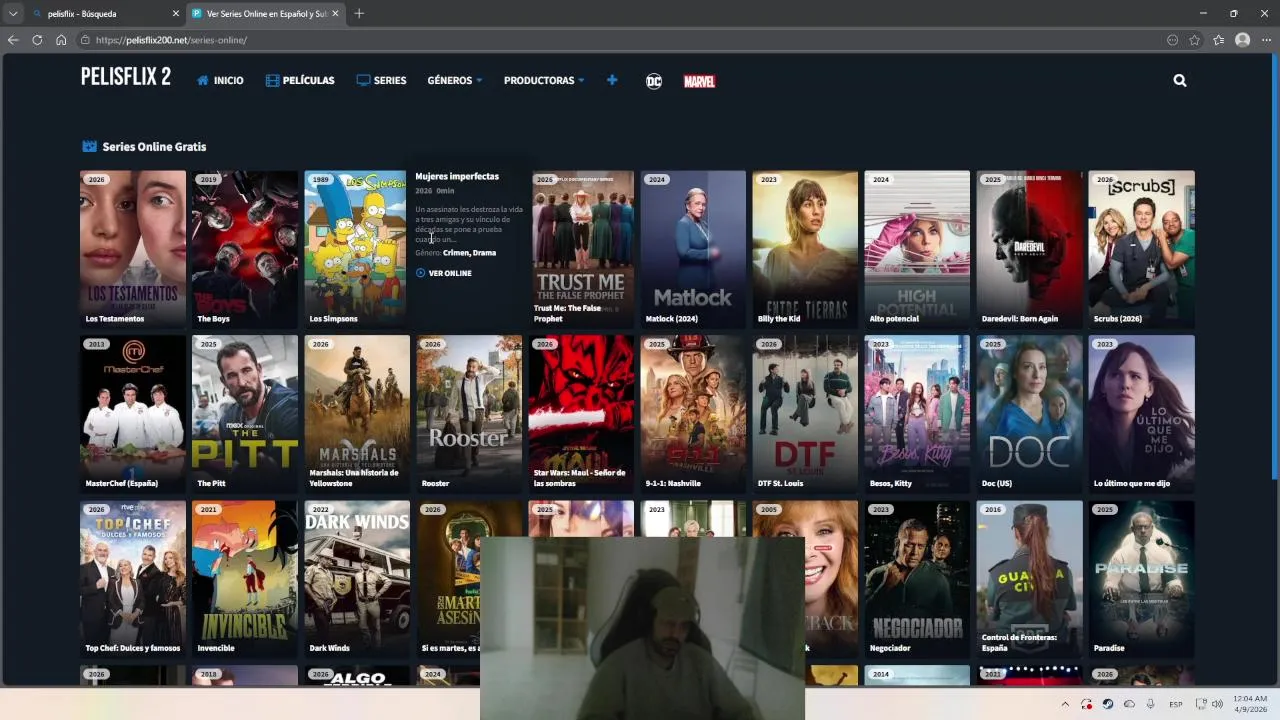Open 'Los Simpsons' series poster
The height and width of the screenshot is (720, 1280).
tap(357, 249)
